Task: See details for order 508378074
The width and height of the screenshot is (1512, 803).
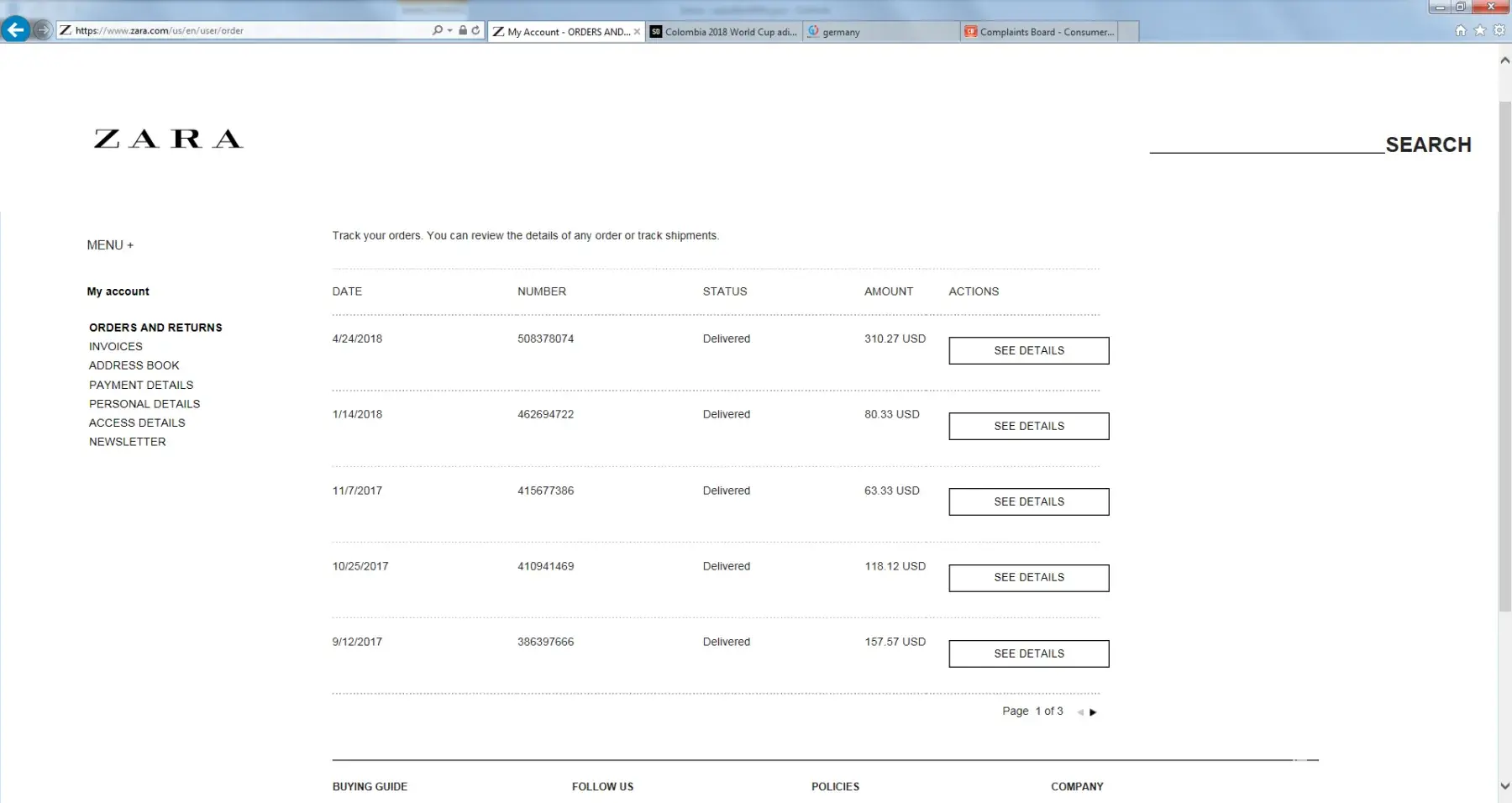Action: coord(1028,350)
